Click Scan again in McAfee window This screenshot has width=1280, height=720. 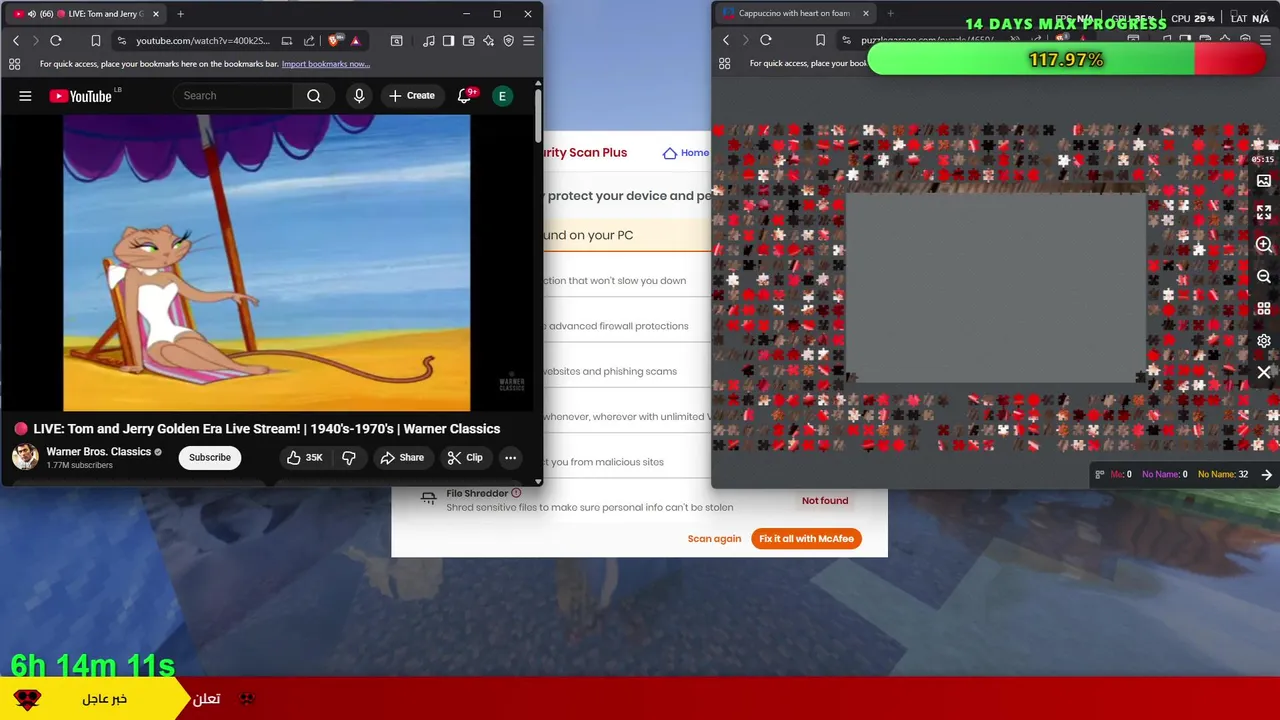coord(714,539)
